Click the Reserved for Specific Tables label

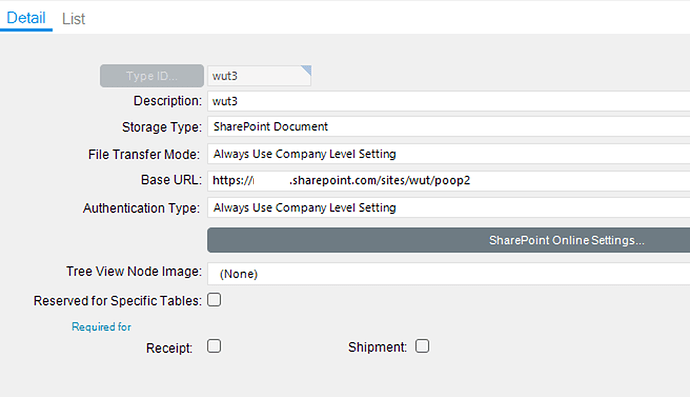[x=117, y=301]
